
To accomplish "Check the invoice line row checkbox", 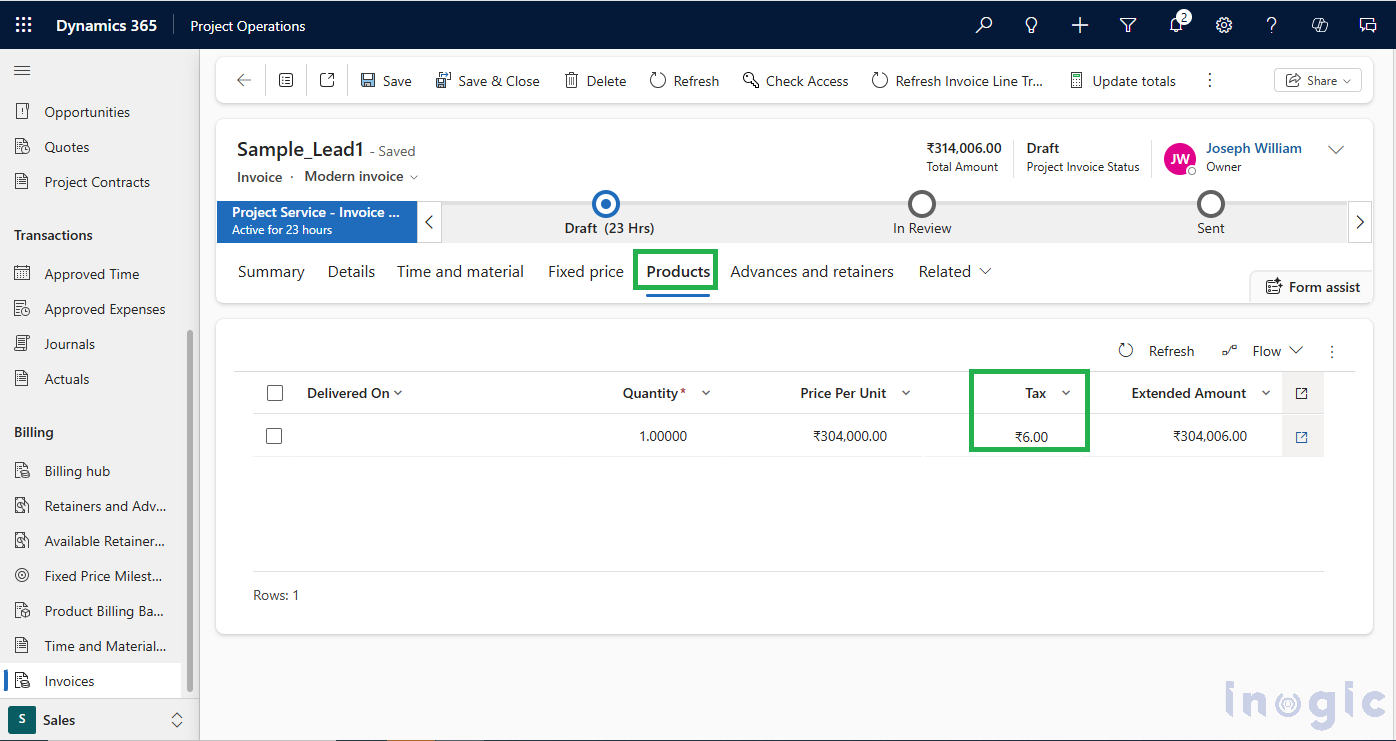I will coord(275,435).
